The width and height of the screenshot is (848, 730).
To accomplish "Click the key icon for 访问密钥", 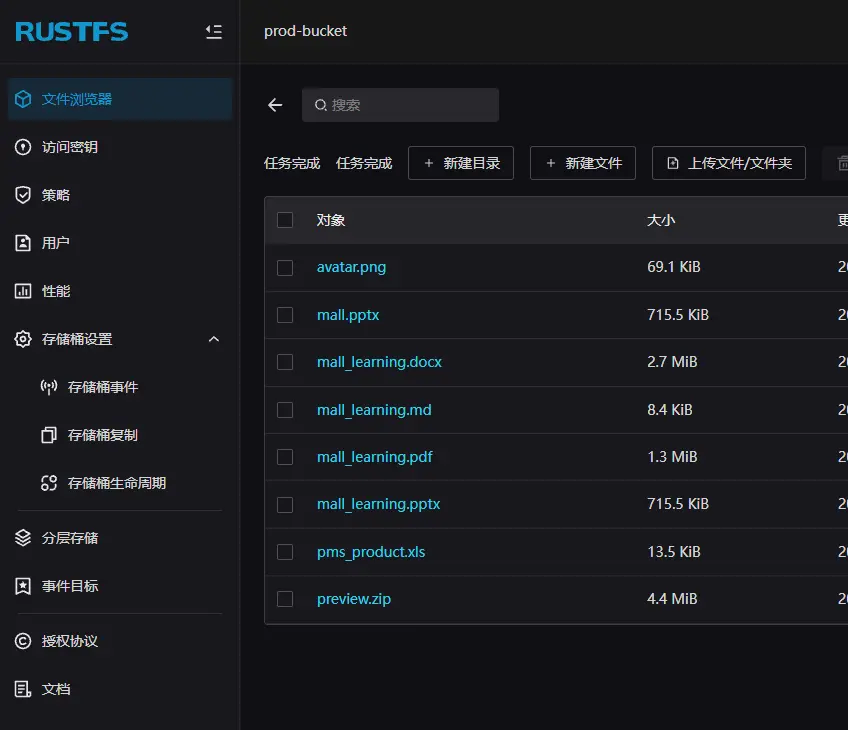I will [23, 147].
